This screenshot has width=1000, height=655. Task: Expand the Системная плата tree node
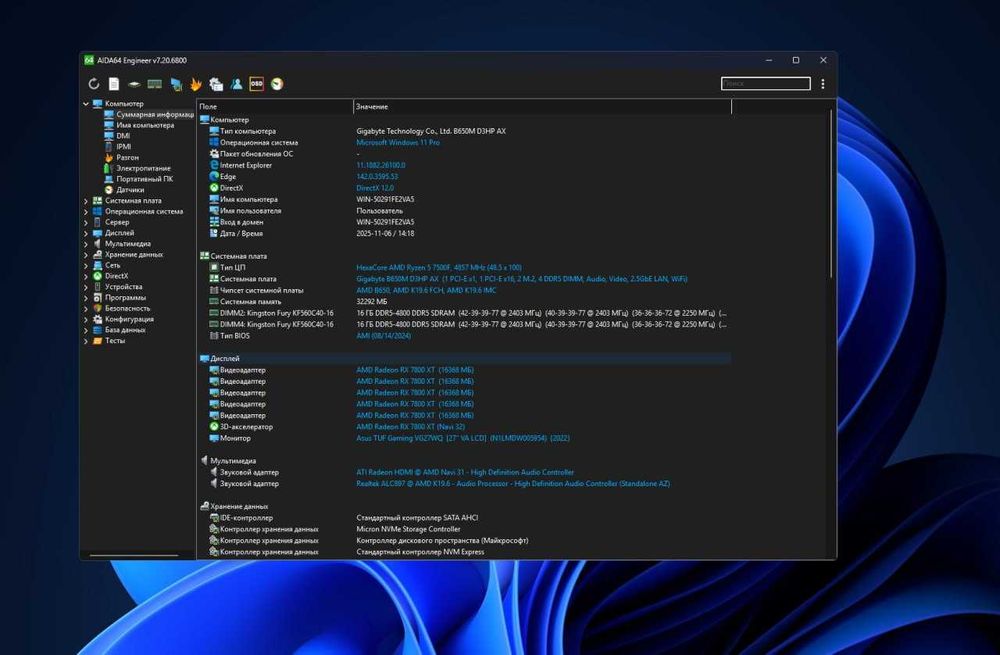(86, 200)
